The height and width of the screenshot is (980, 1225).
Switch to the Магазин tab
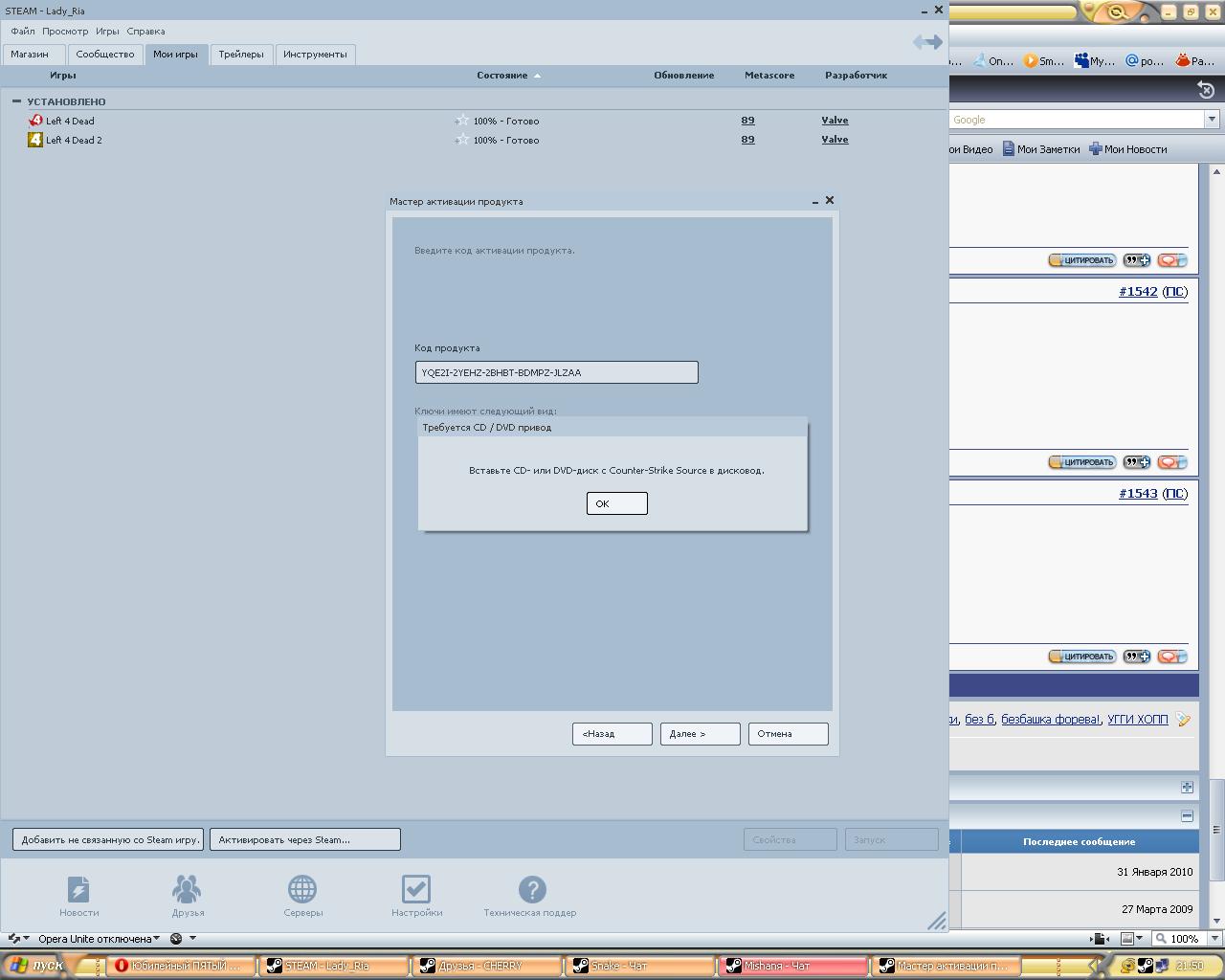point(33,55)
